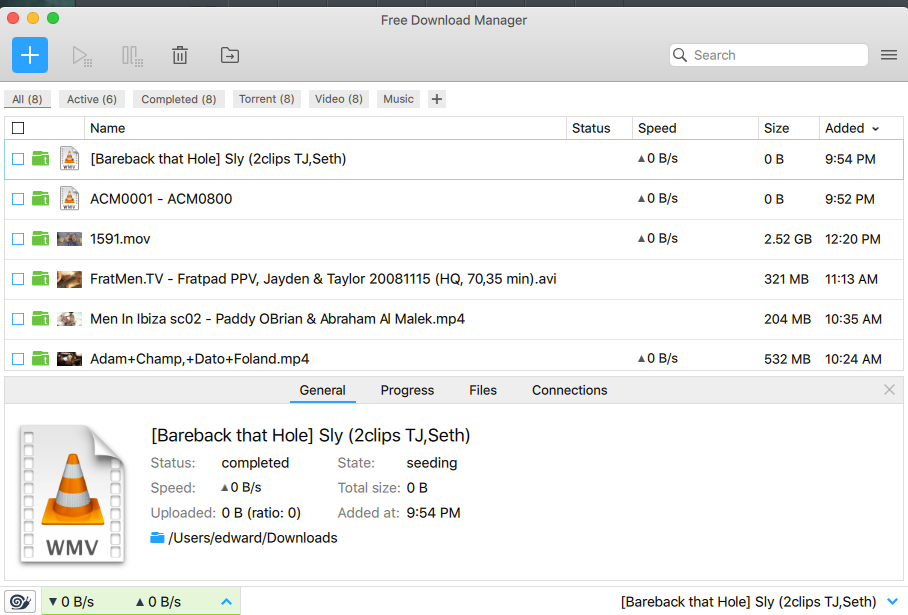Expand the speed limit chevron in status bar
Viewport: 908px width, 615px height.
(226, 601)
